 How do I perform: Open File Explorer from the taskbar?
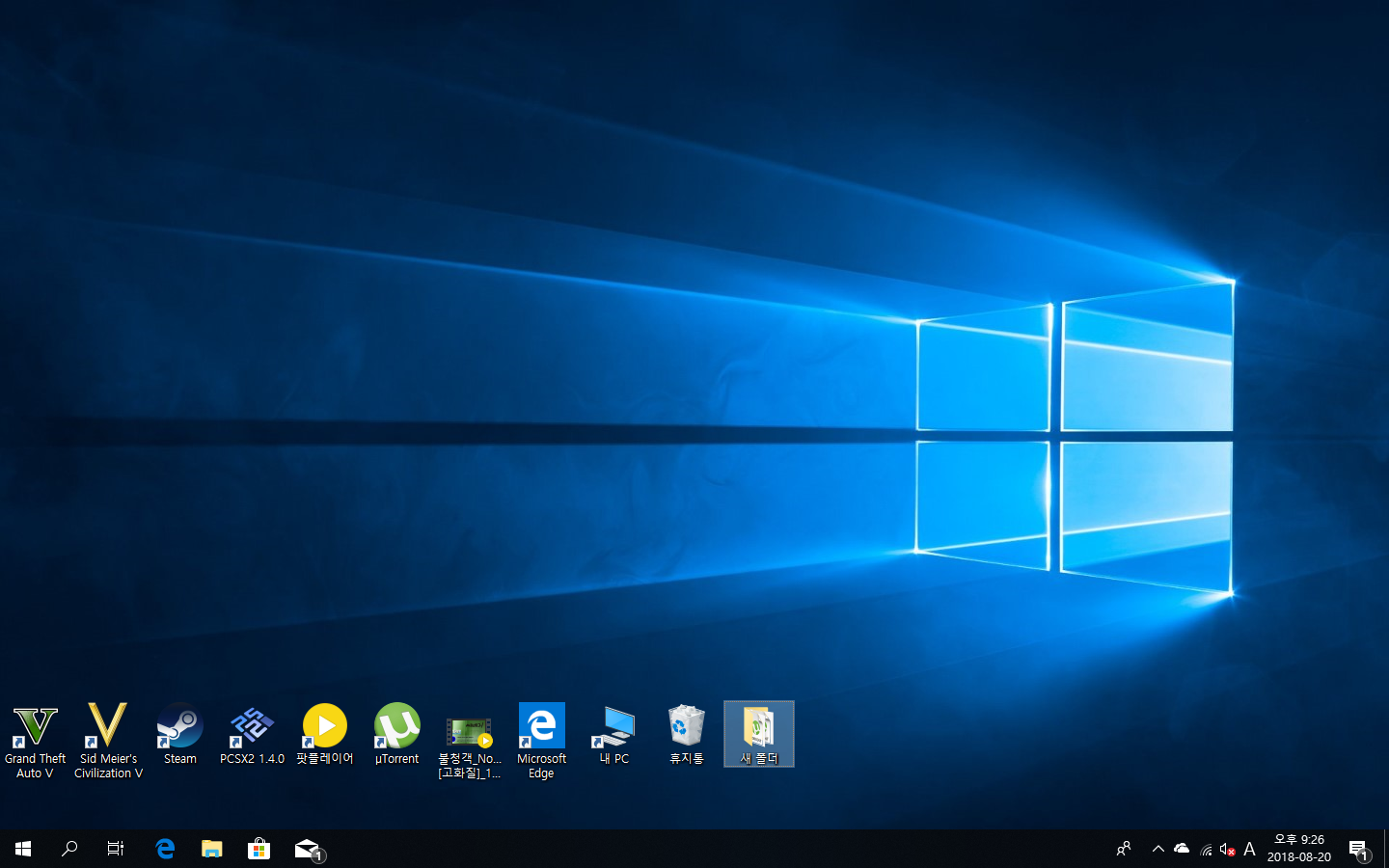point(211,849)
